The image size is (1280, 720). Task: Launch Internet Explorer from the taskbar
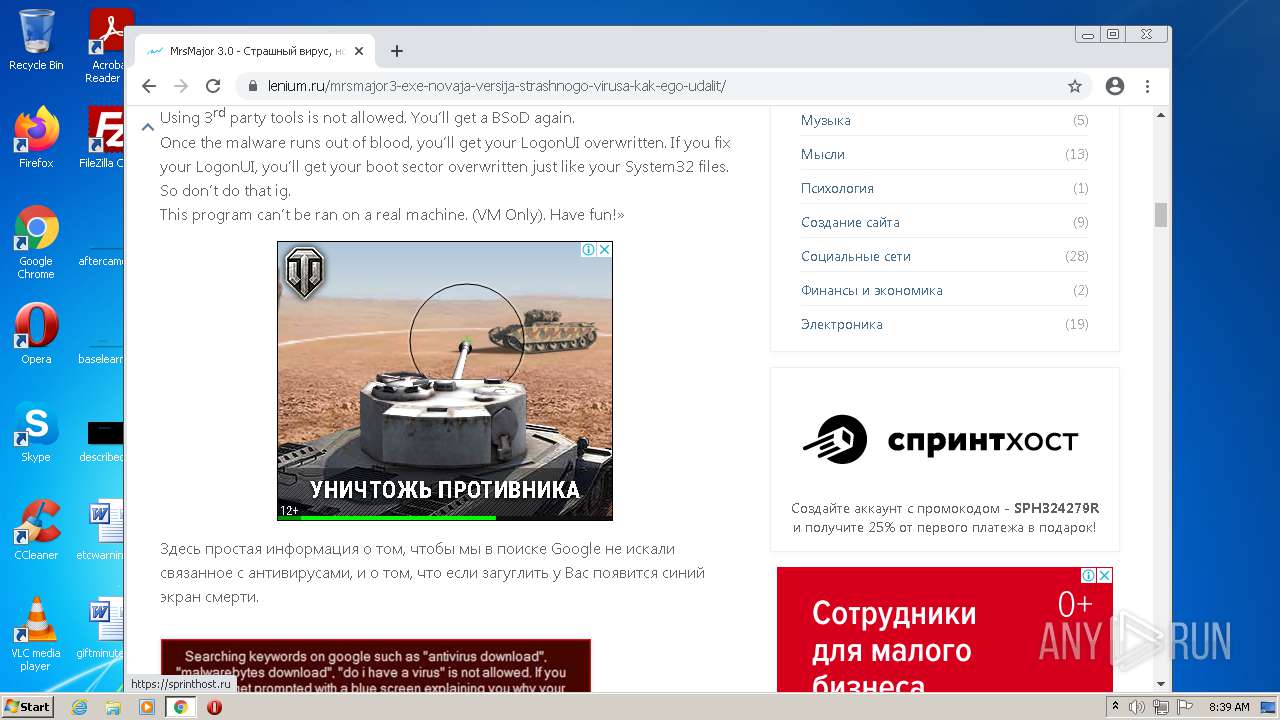(x=79, y=707)
